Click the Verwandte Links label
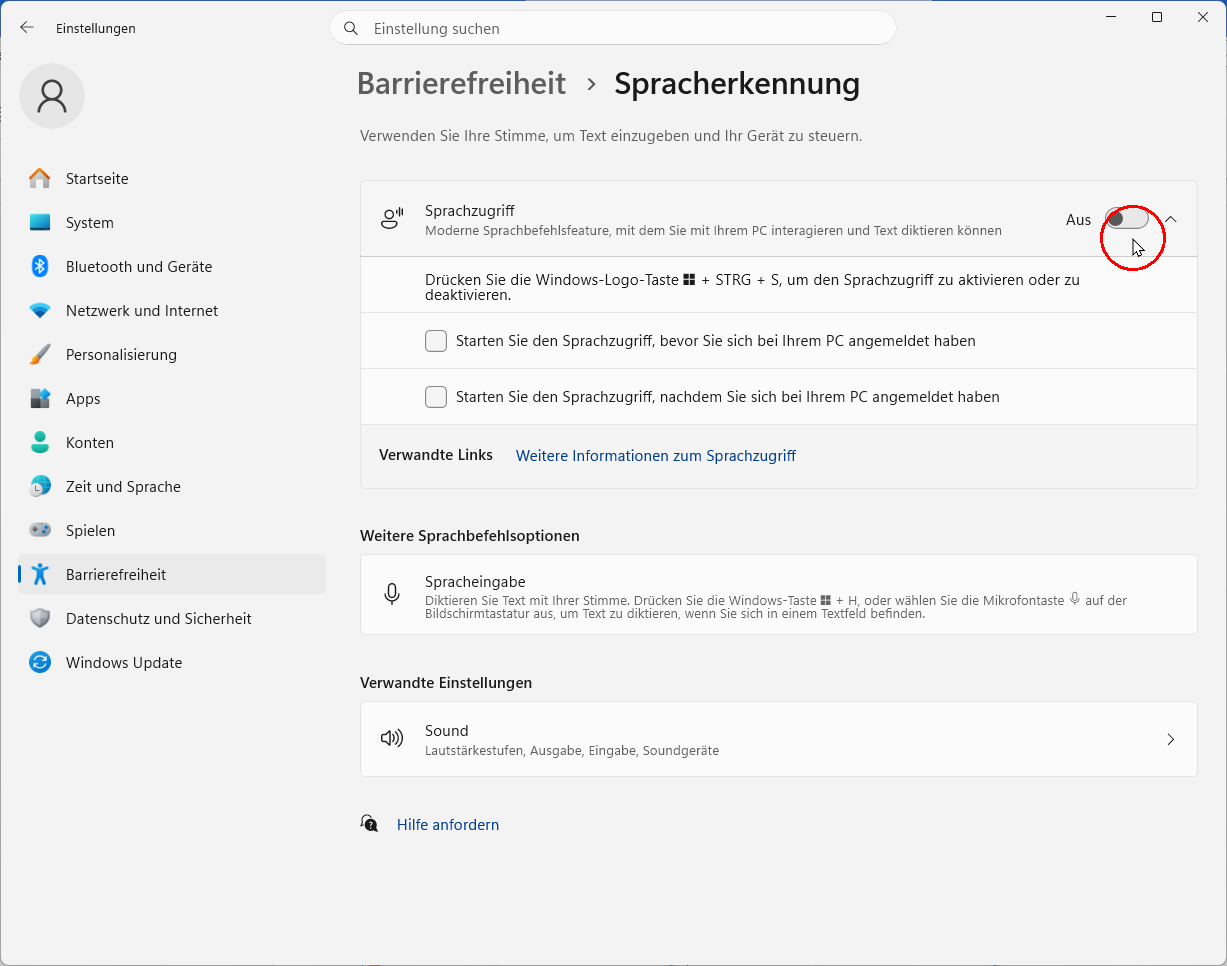The height and width of the screenshot is (966, 1227). (436, 455)
